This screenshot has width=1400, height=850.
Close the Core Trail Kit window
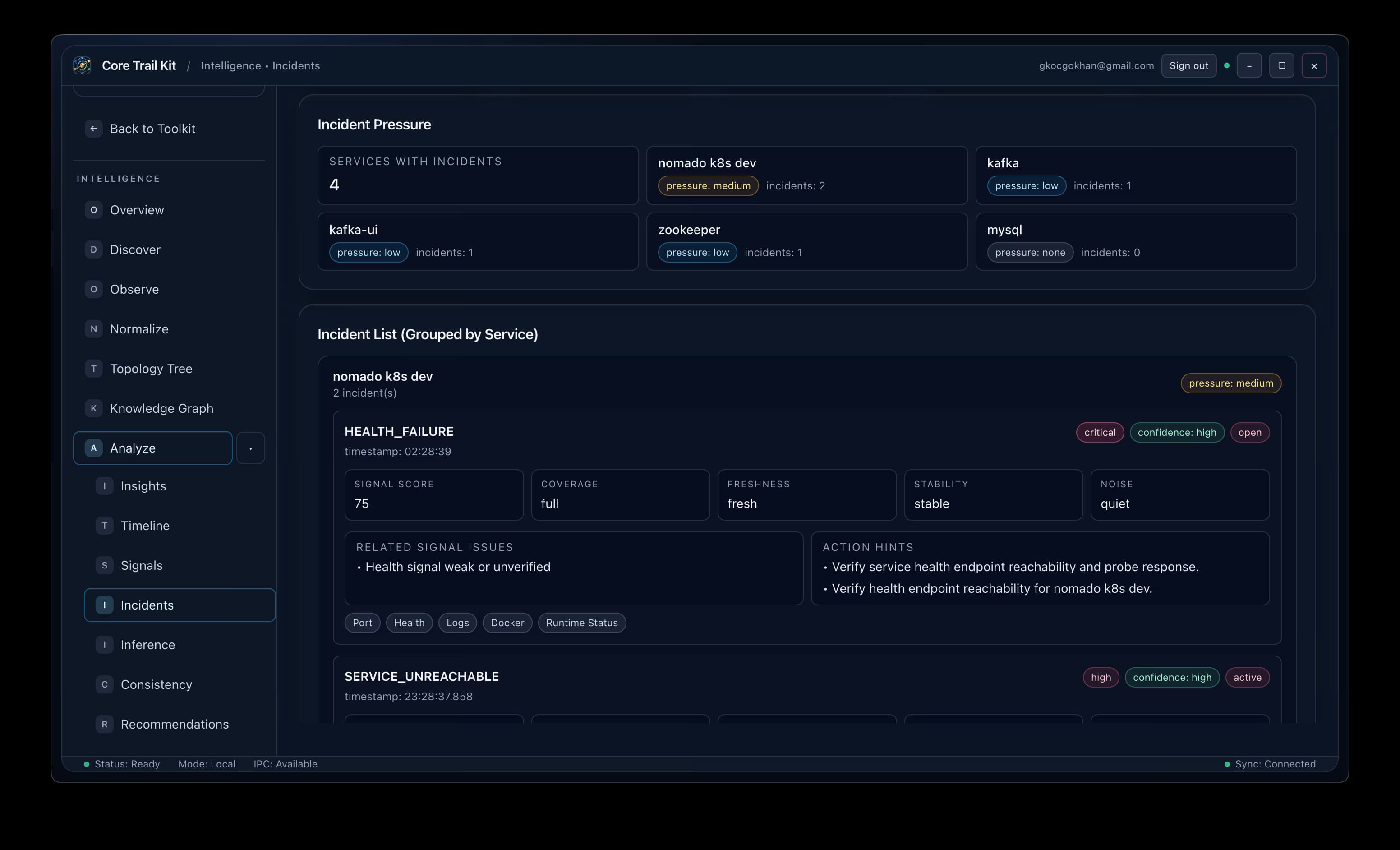1314,65
